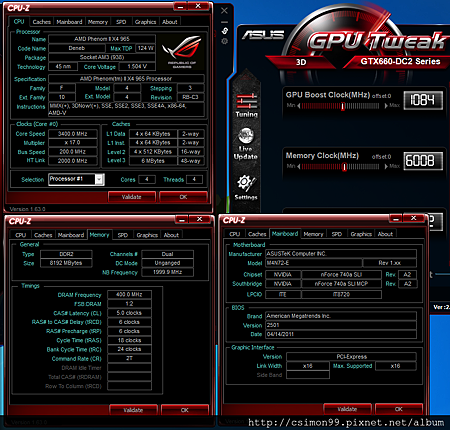Click OK in the CPU-Z CPU window
450x430 pixels.
pos(183,197)
